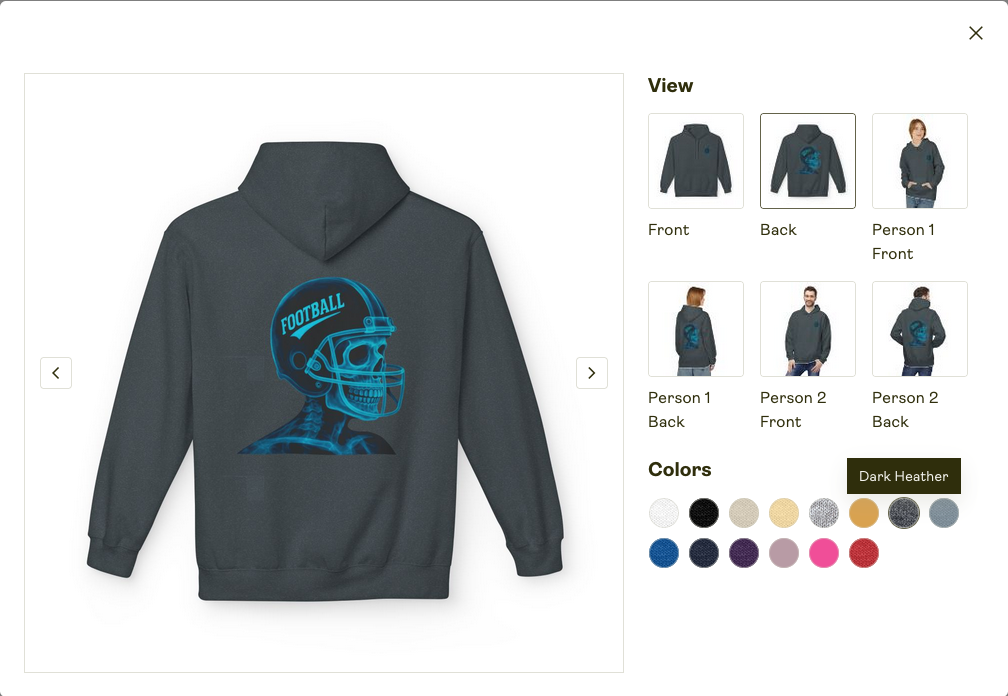Pick the red color swatch
Screen dimensions: 1008x696
(x=863, y=553)
